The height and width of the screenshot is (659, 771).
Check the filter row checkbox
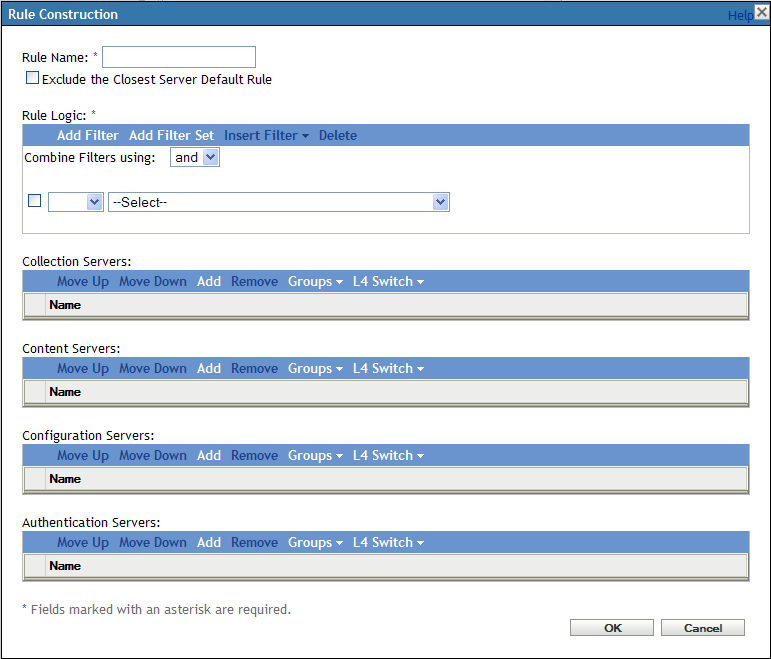34,201
